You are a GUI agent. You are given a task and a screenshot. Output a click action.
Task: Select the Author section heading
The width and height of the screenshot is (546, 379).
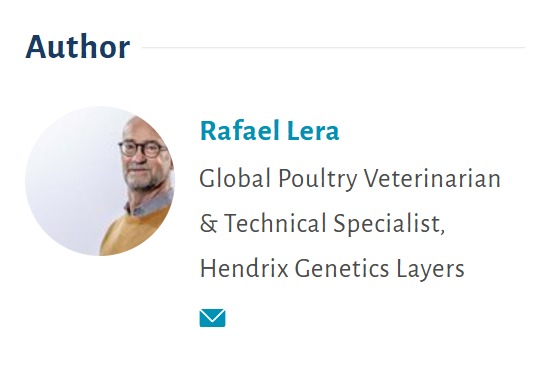tap(78, 47)
